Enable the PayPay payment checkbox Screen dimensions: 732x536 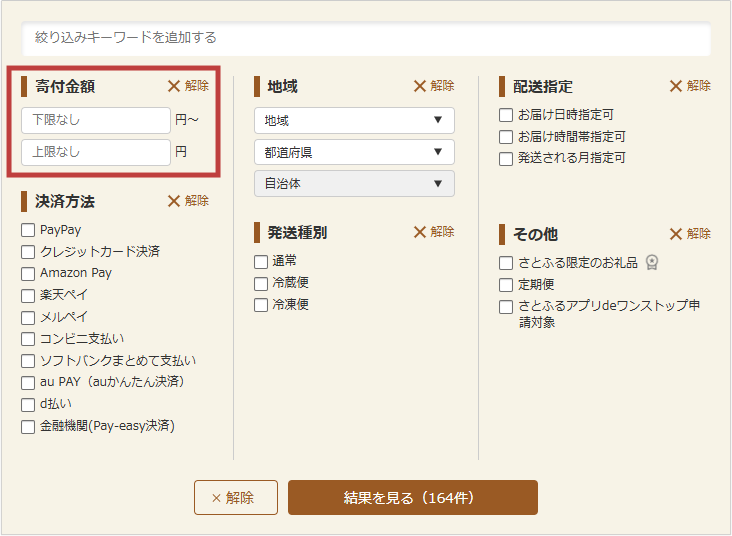28,230
